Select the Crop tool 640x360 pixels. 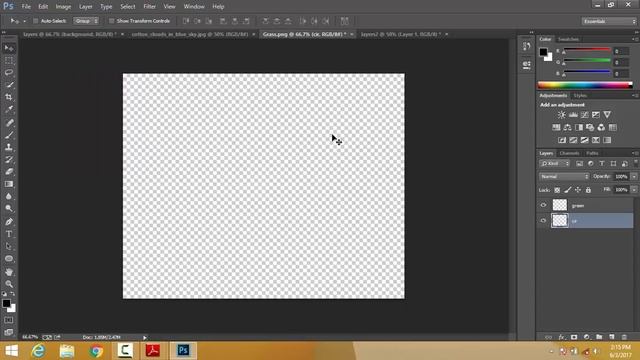tap(9, 97)
